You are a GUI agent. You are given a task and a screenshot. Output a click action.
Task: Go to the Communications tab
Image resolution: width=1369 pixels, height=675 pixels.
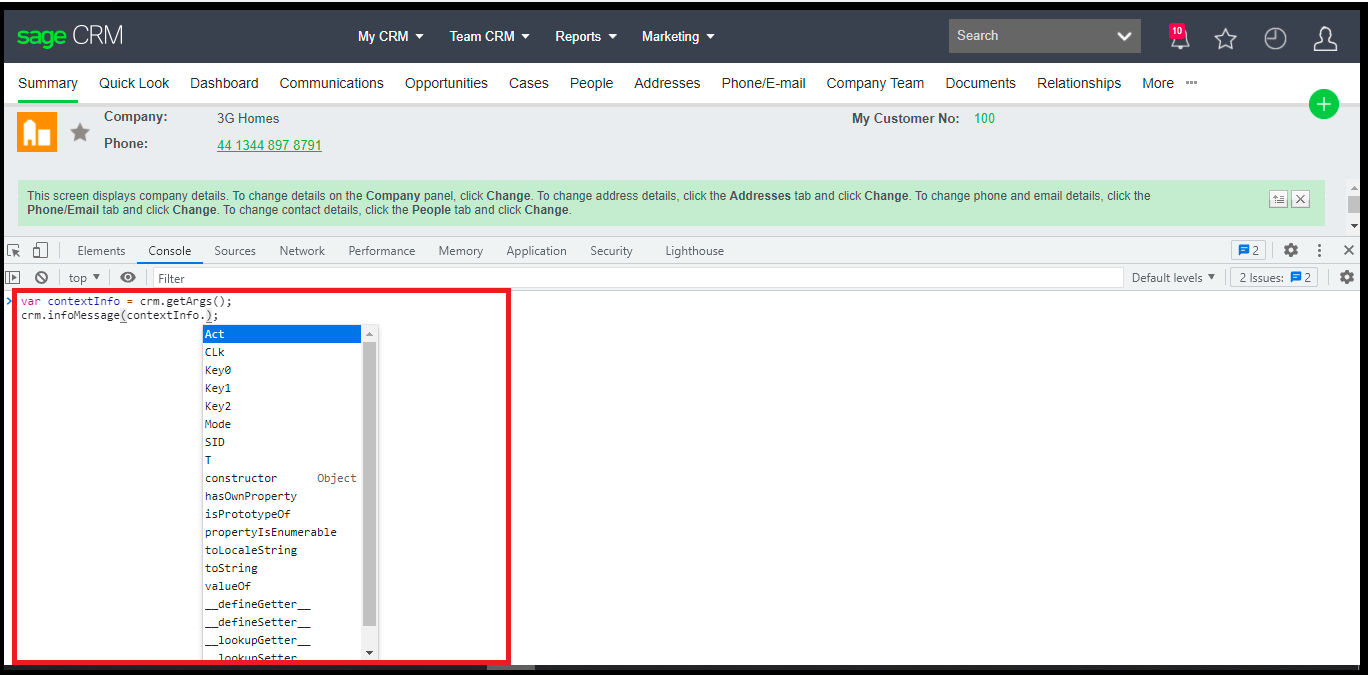[331, 83]
